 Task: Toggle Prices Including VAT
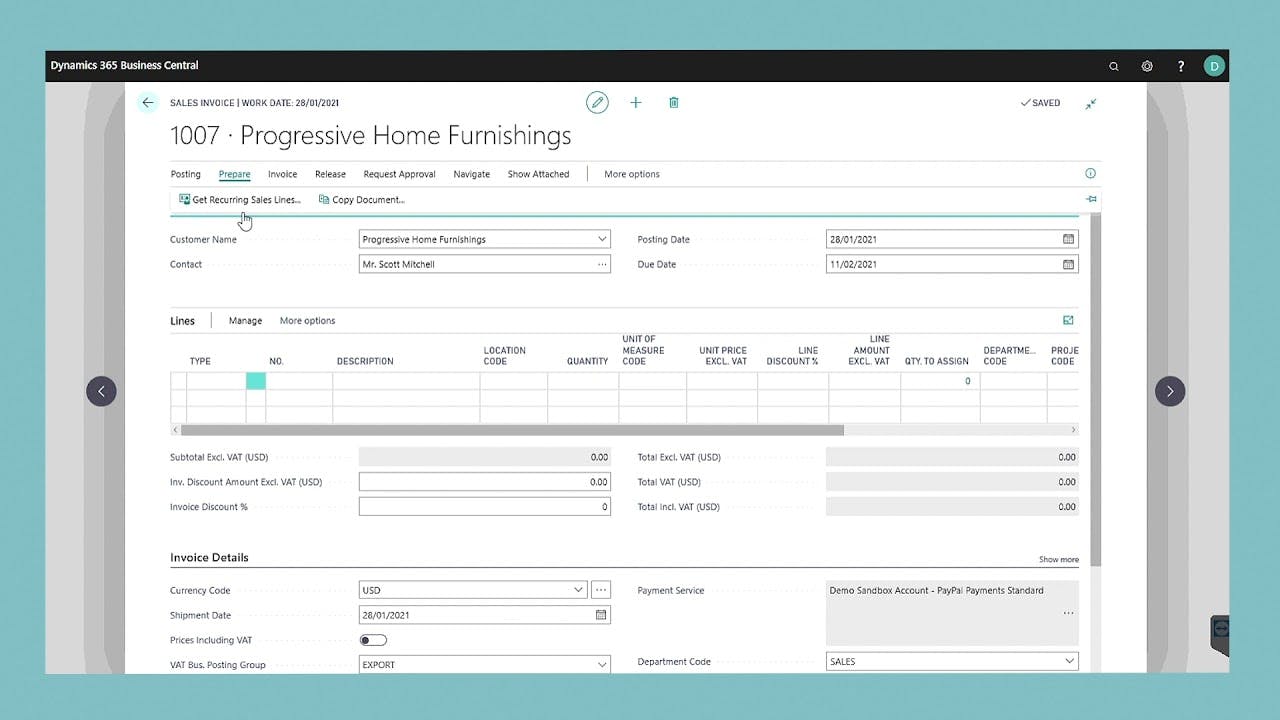point(373,640)
